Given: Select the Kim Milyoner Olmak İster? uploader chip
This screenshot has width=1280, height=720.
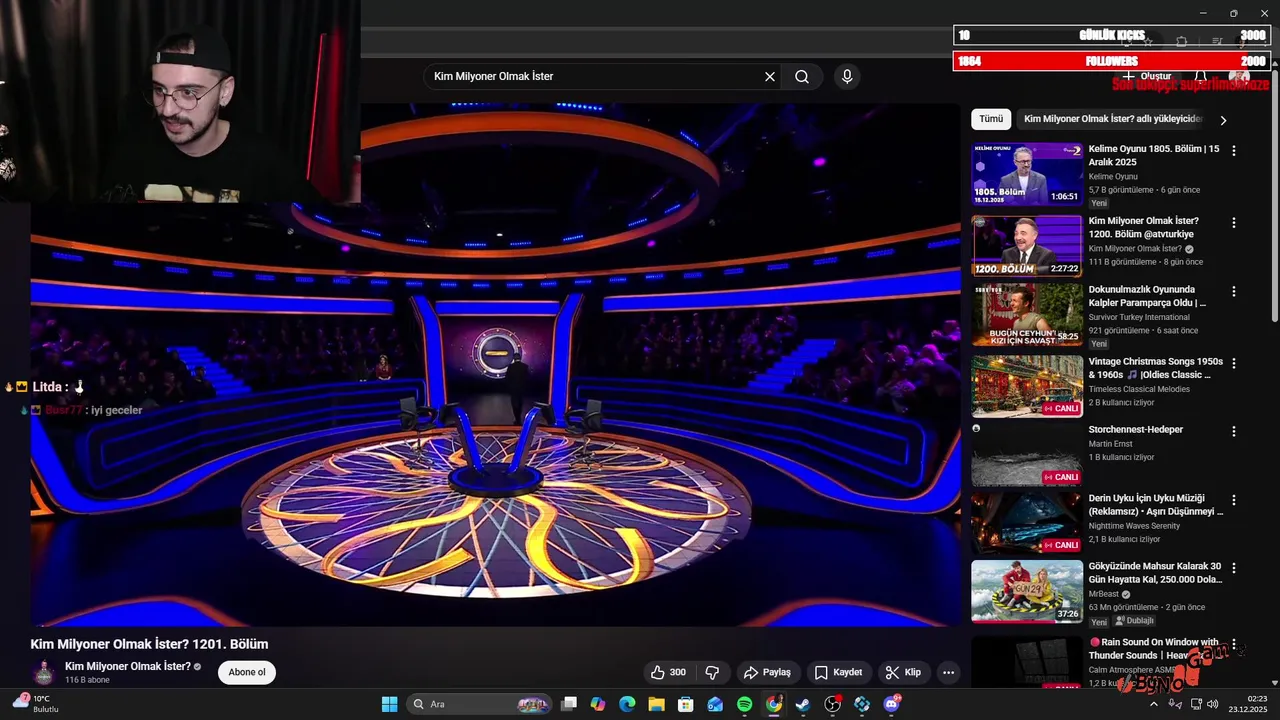Looking at the screenshot, I should 1112,119.
